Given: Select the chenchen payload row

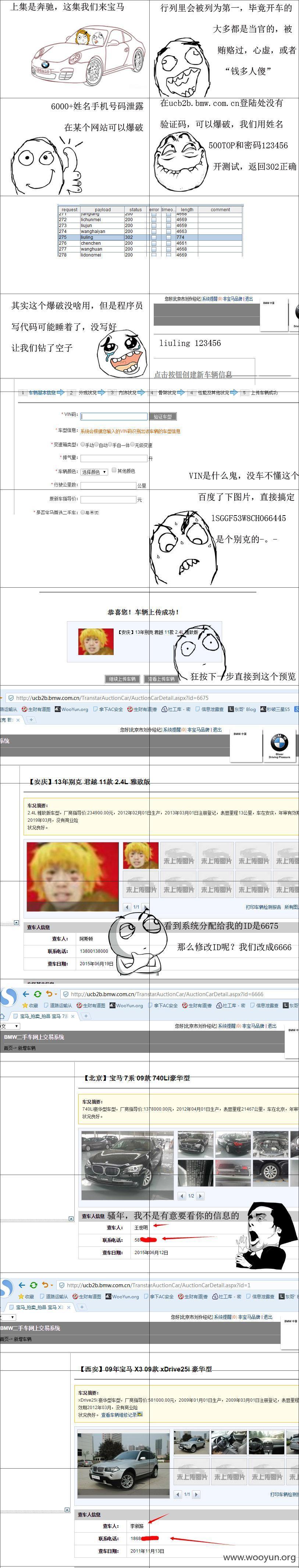Looking at the screenshot, I should click(x=151, y=243).
